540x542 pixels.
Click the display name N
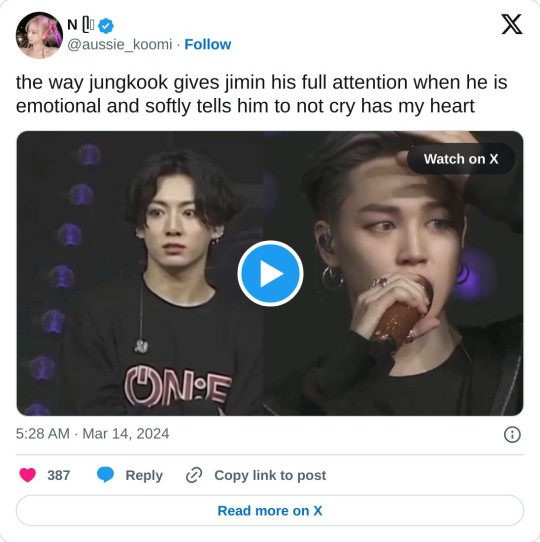pyautogui.click(x=72, y=25)
